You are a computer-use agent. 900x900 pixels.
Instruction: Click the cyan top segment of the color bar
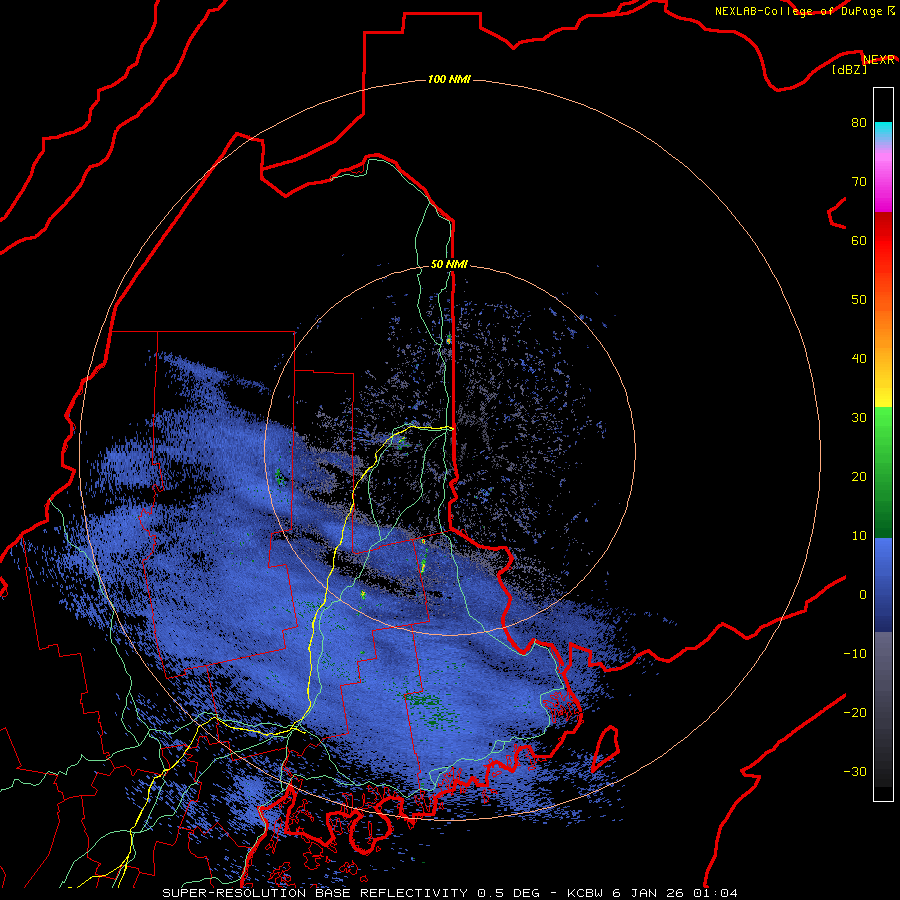tap(883, 131)
